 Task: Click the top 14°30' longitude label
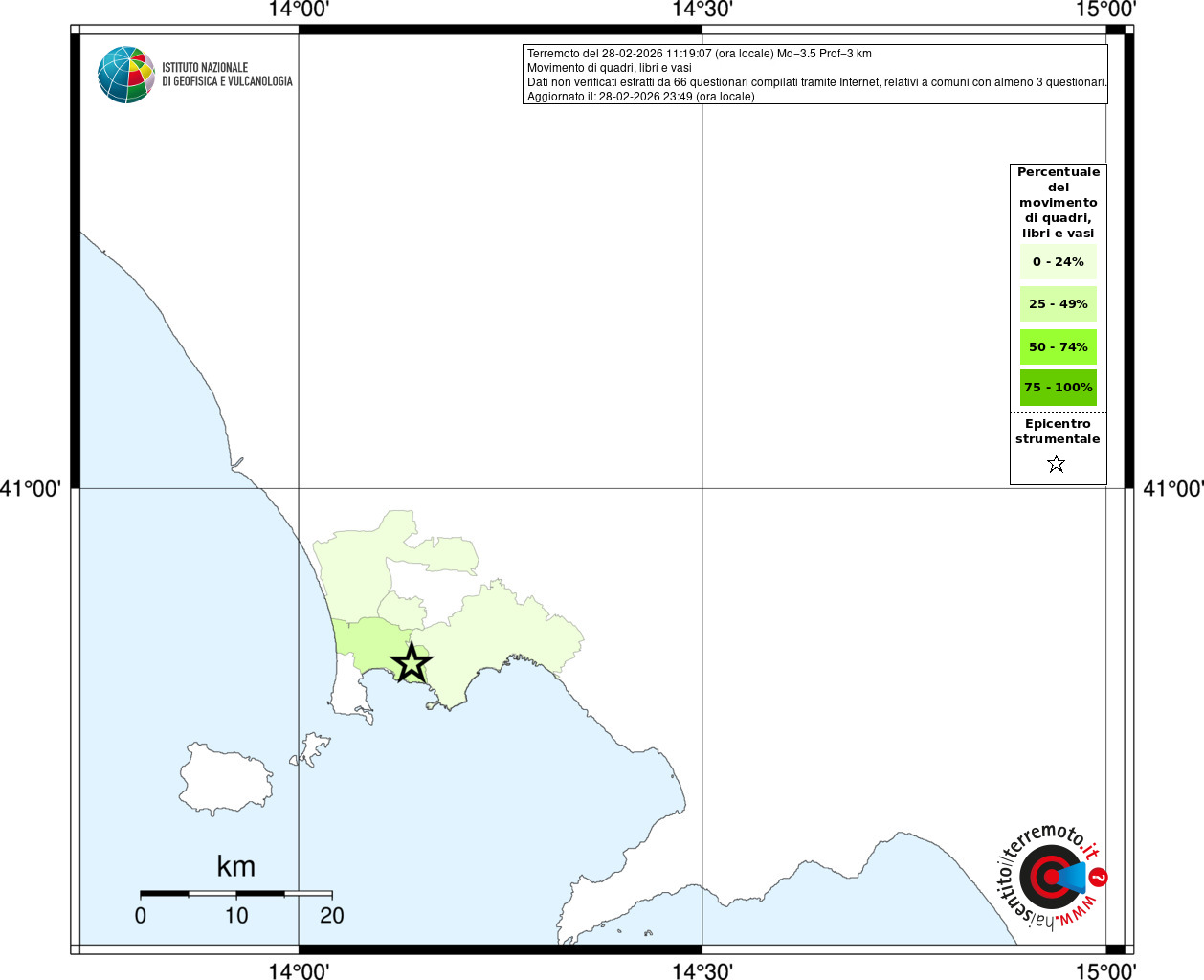click(702, 10)
